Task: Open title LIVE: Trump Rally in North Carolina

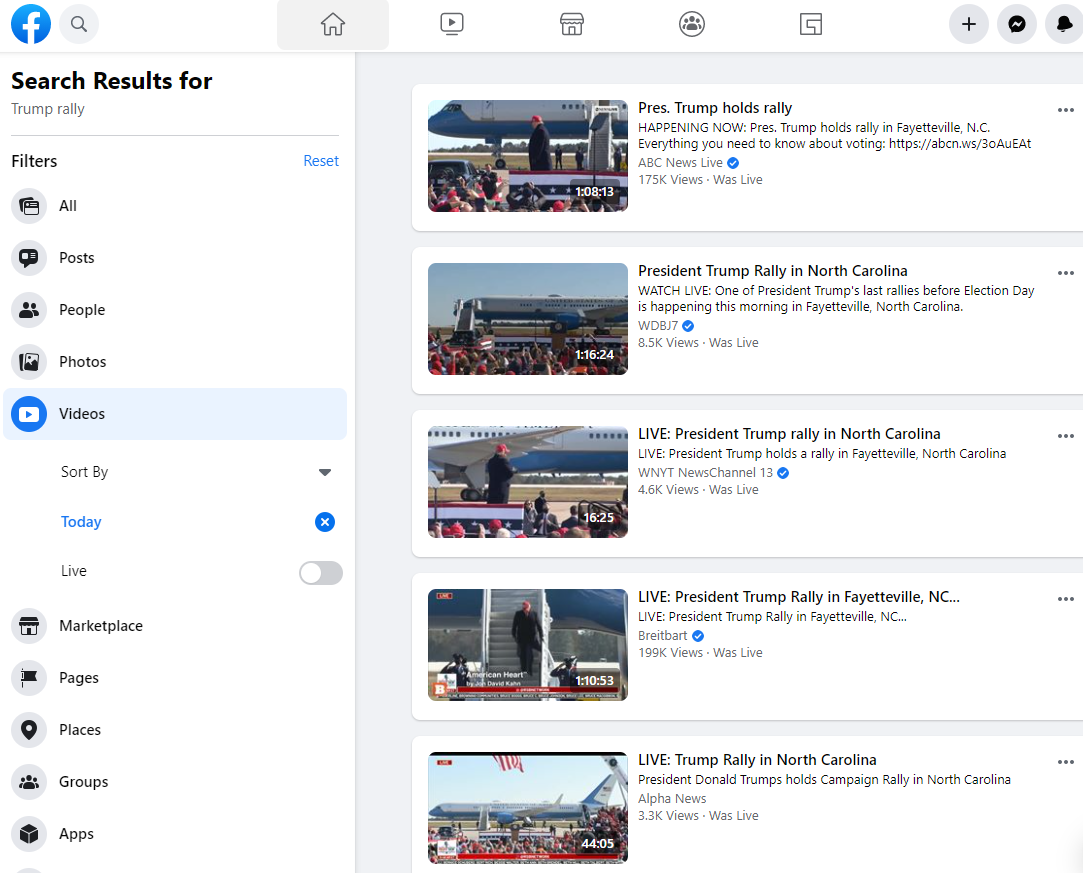Action: (x=757, y=760)
